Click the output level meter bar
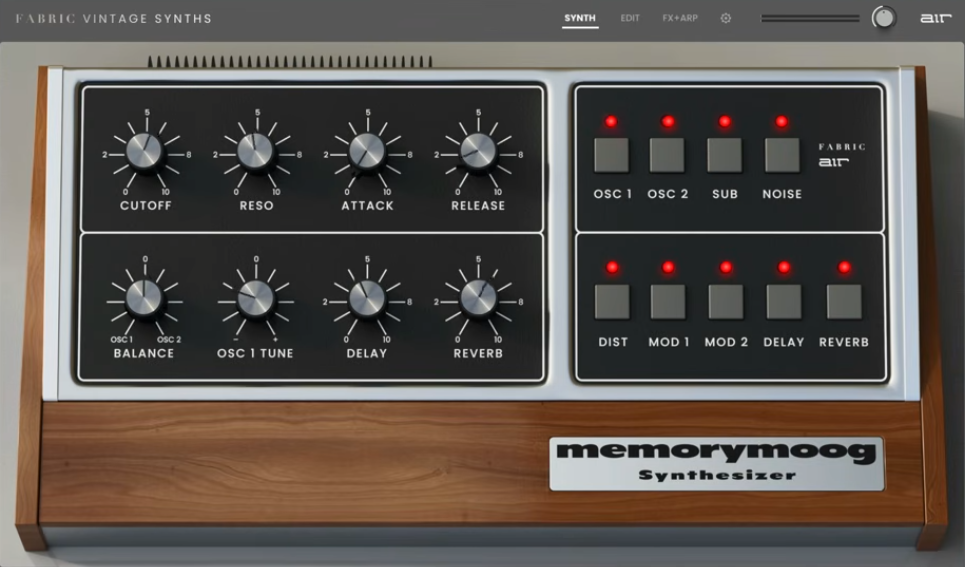 pos(810,18)
